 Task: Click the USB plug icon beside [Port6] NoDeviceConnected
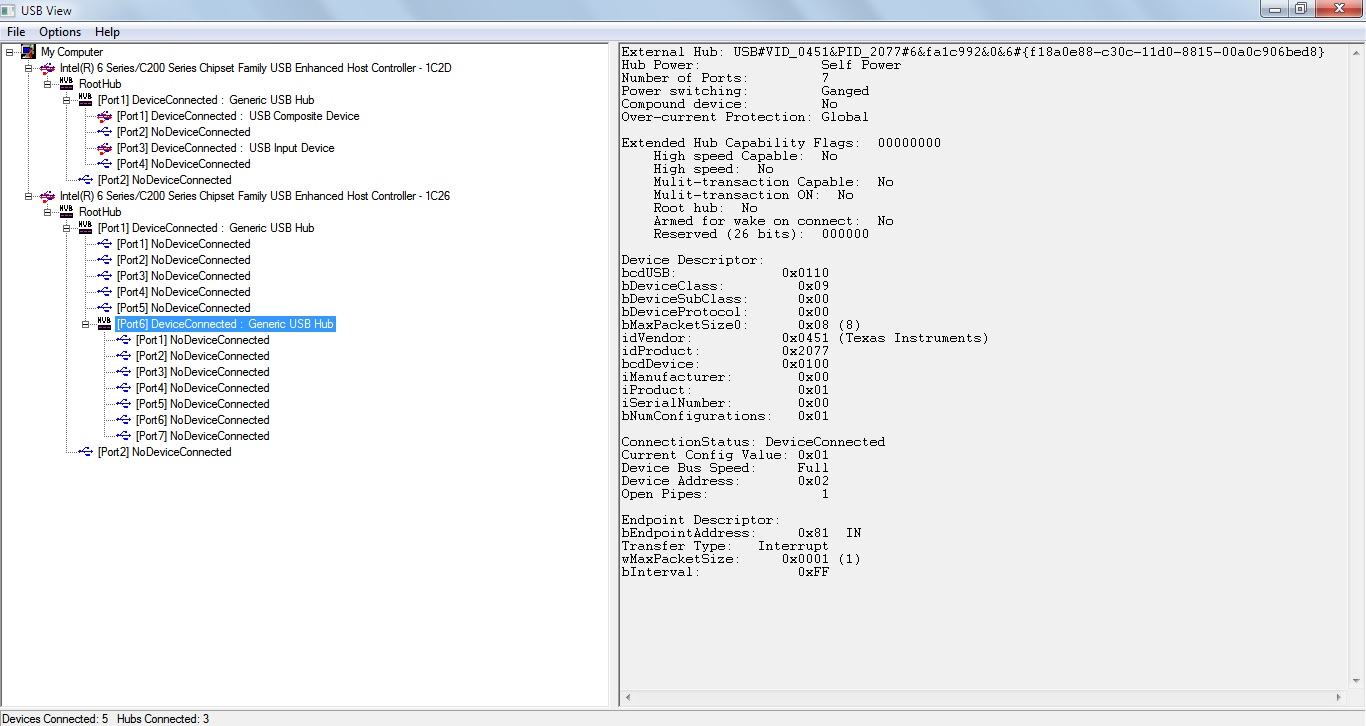click(x=124, y=420)
